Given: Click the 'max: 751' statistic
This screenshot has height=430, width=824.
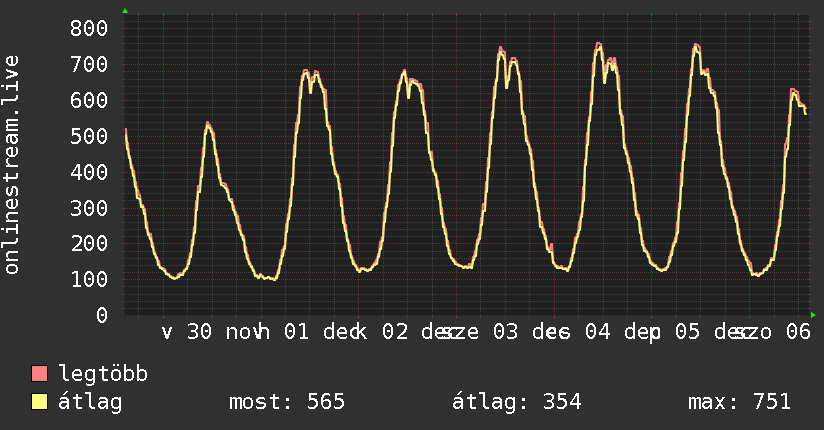Looking at the screenshot, I should coord(739,403).
